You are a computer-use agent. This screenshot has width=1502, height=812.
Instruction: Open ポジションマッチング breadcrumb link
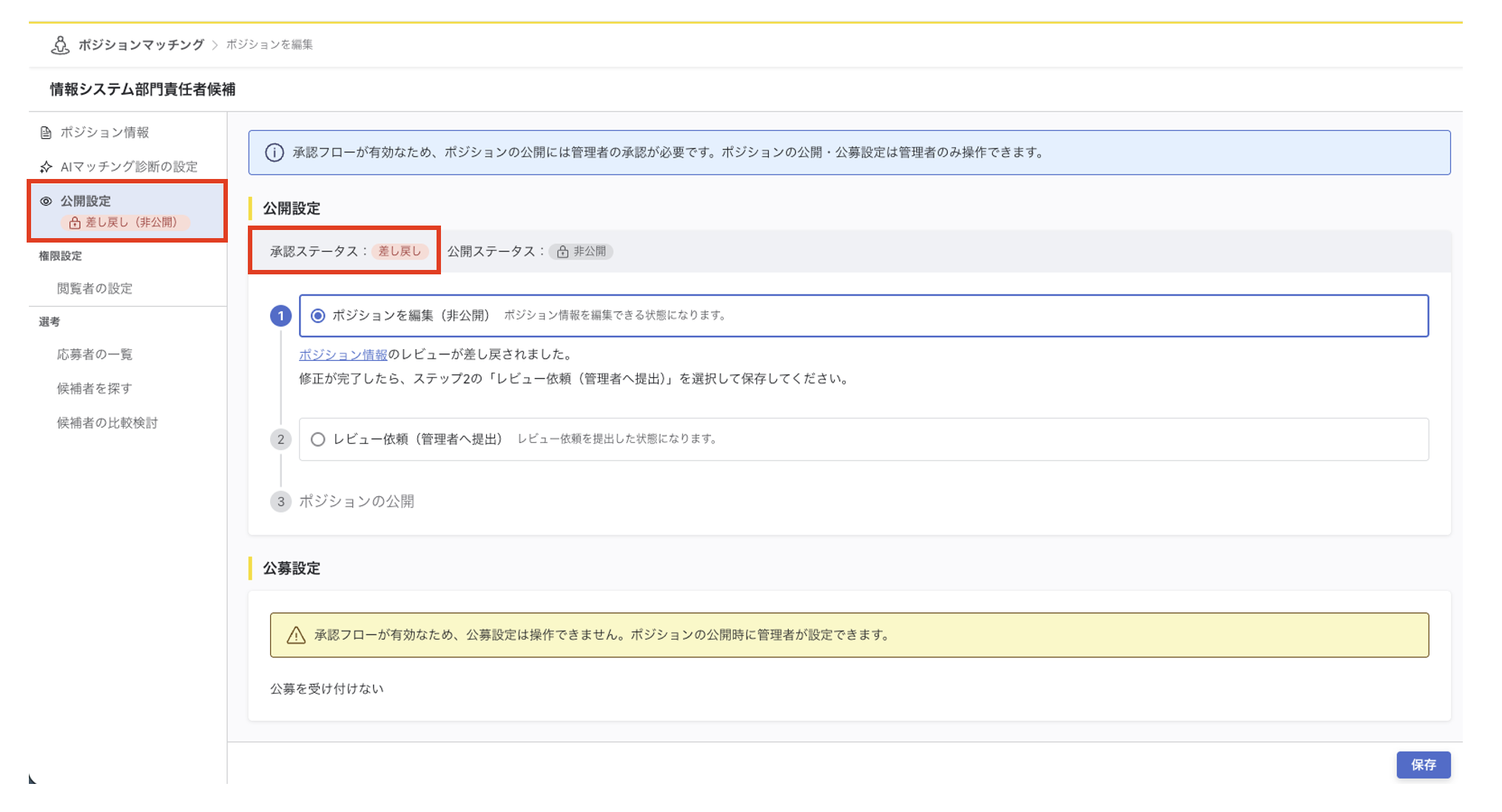pyautogui.click(x=141, y=45)
